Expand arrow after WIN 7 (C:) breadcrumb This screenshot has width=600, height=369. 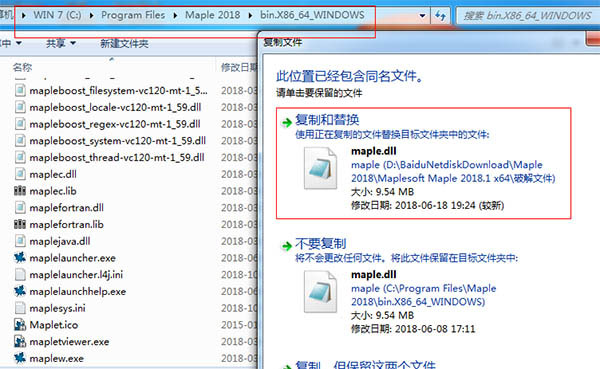coord(91,15)
